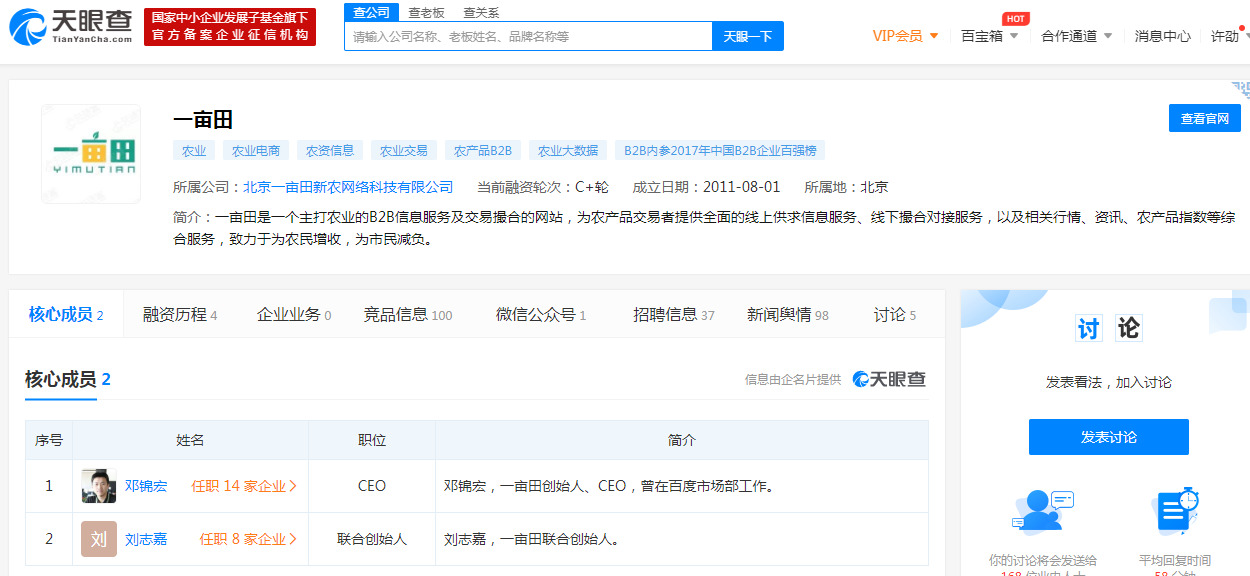This screenshot has height=576, width=1250.
Task: Click the 农产品B2B tag
Action: tap(483, 151)
